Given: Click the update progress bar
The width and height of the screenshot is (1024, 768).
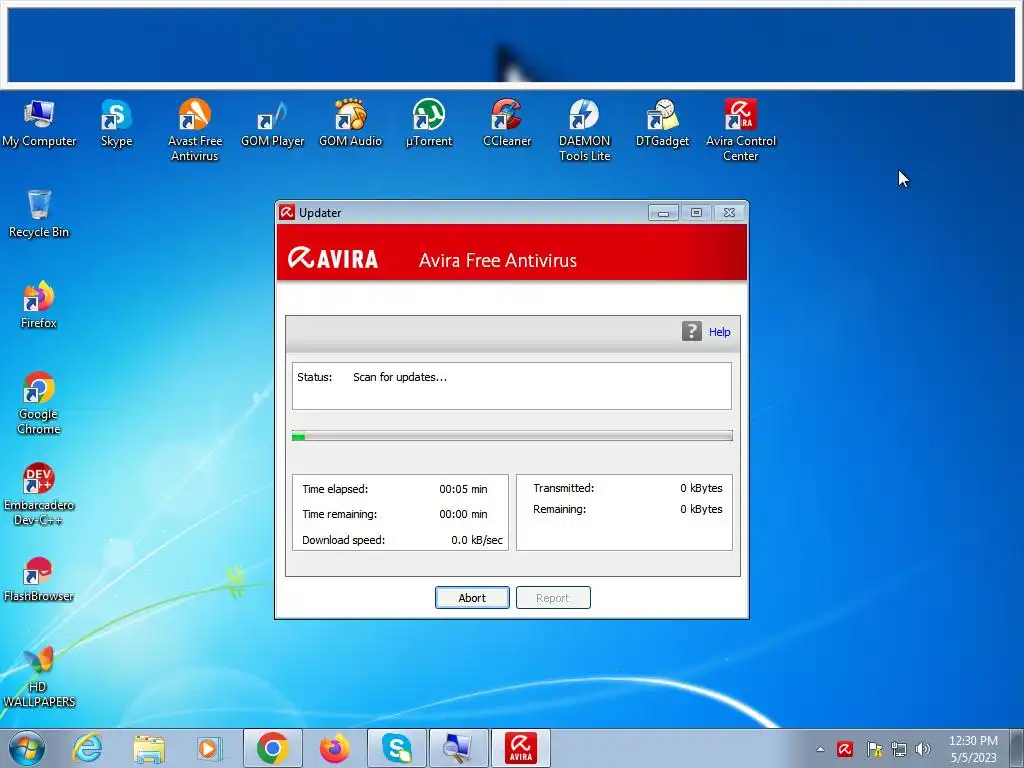Looking at the screenshot, I should pyautogui.click(x=512, y=436).
